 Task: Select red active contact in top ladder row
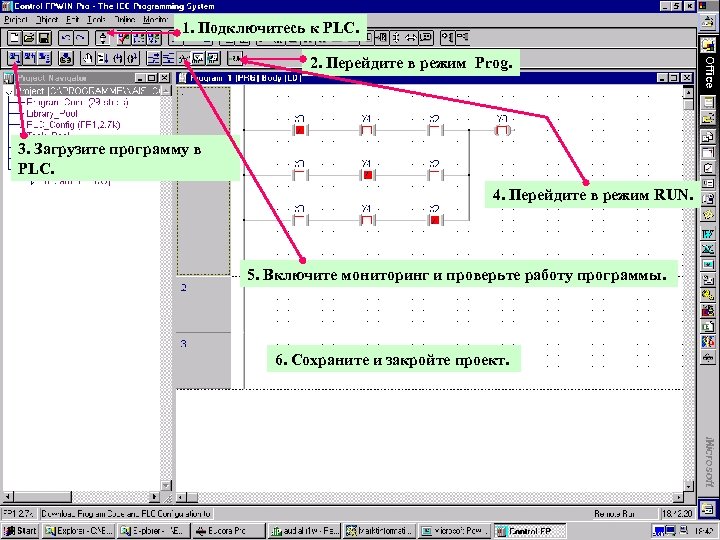pos(300,130)
